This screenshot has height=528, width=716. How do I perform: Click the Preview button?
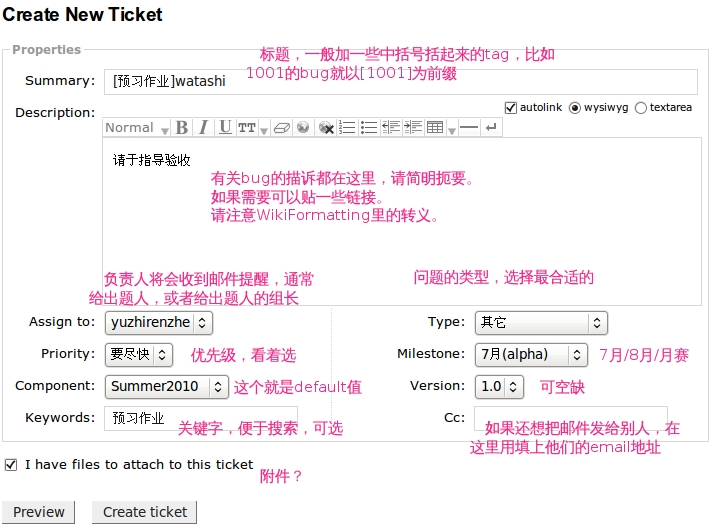pos(39,512)
